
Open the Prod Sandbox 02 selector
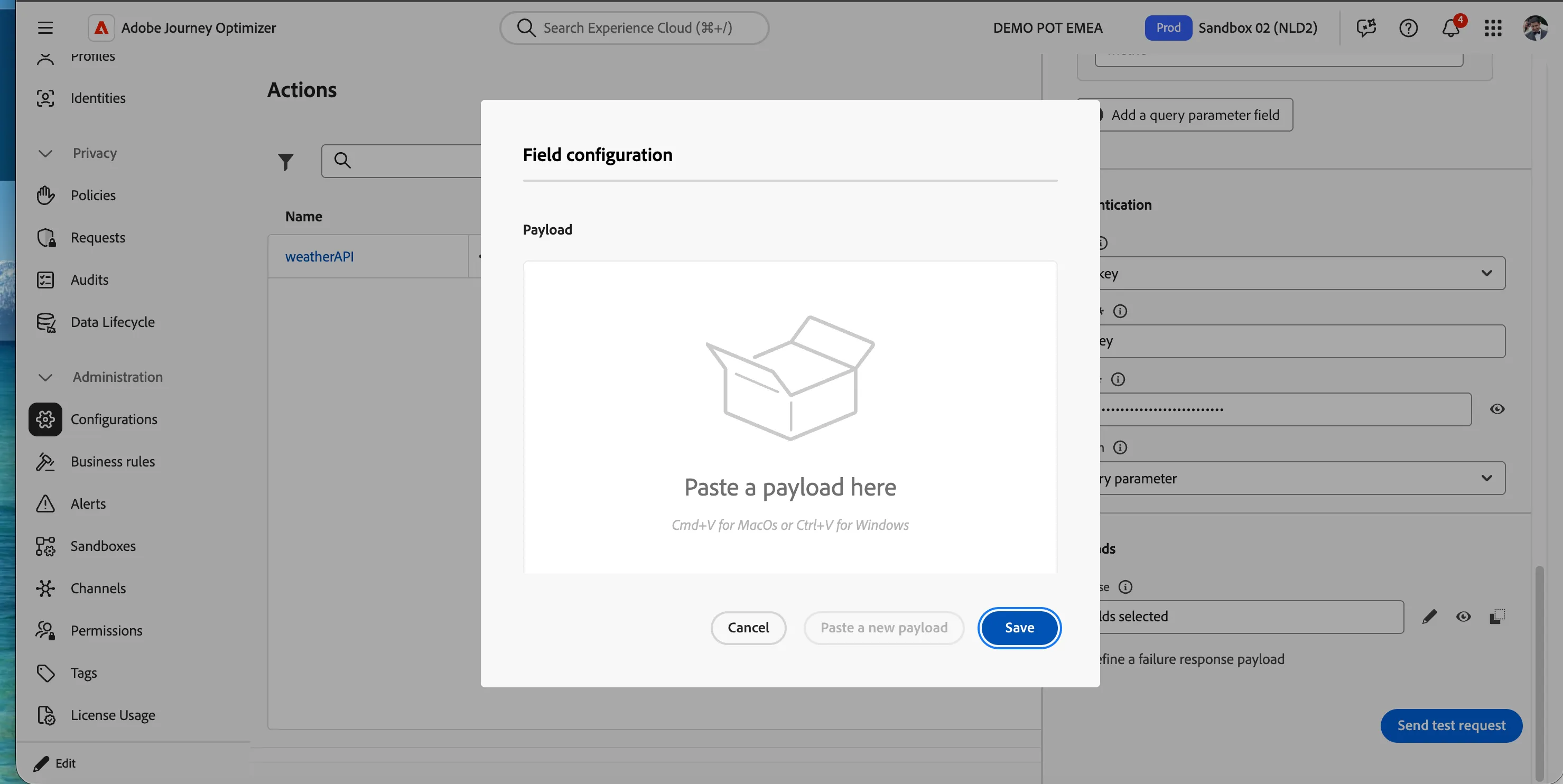pos(1231,28)
